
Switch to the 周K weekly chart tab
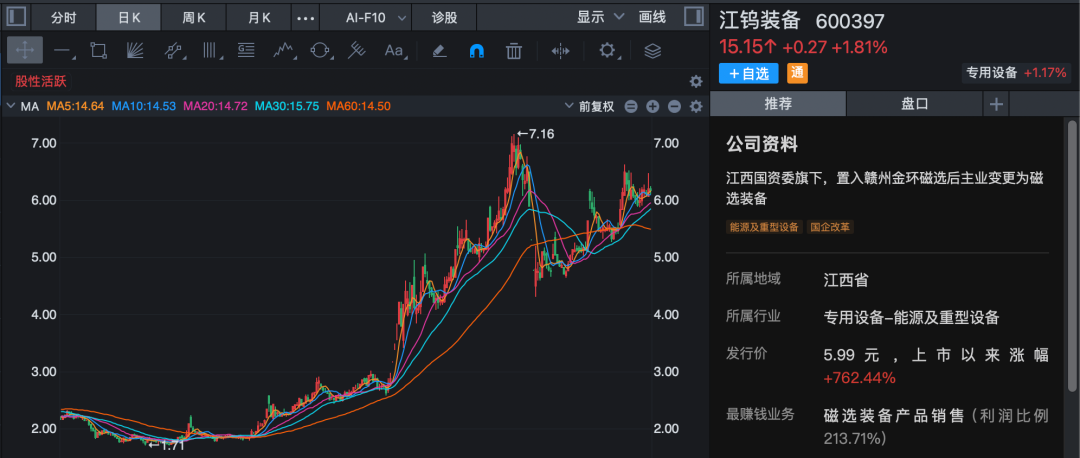(x=193, y=17)
